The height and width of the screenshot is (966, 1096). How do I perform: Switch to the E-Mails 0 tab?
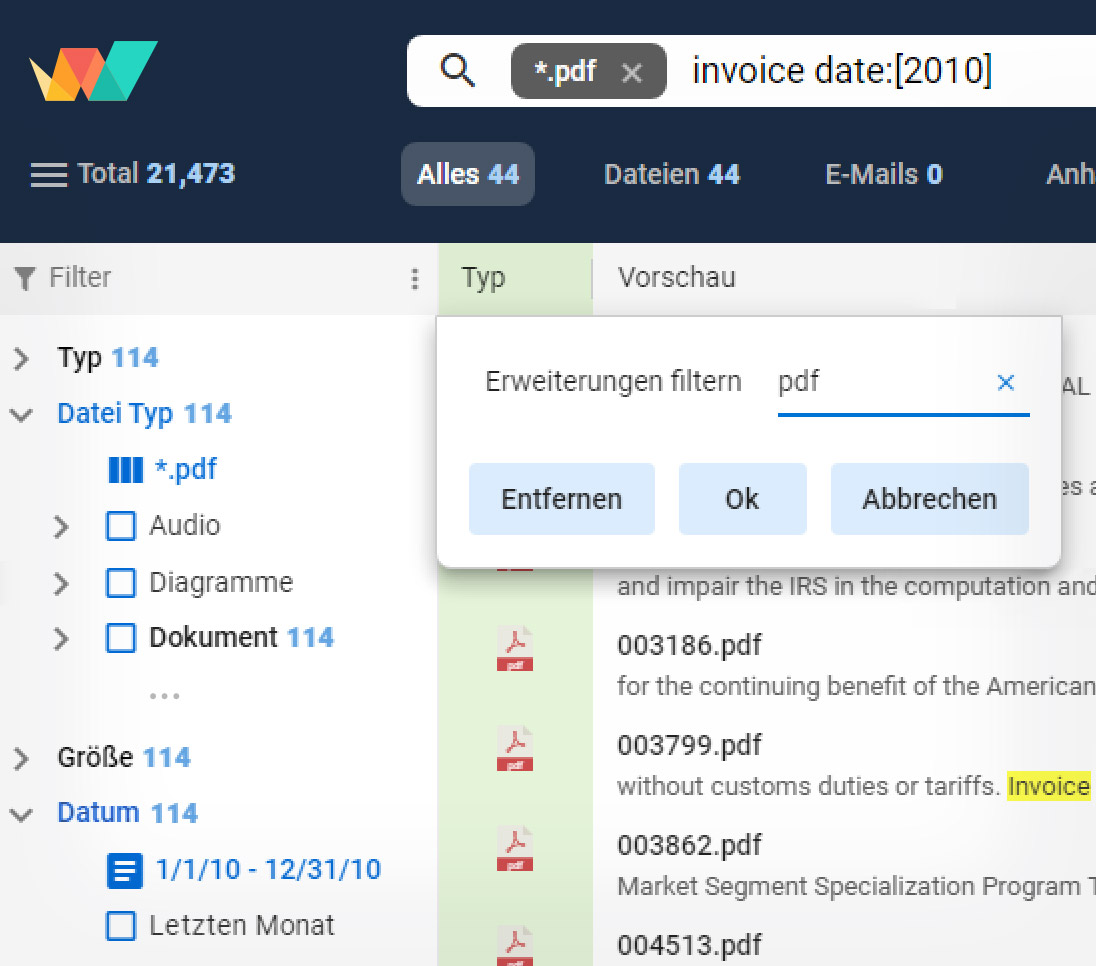pyautogui.click(x=884, y=174)
